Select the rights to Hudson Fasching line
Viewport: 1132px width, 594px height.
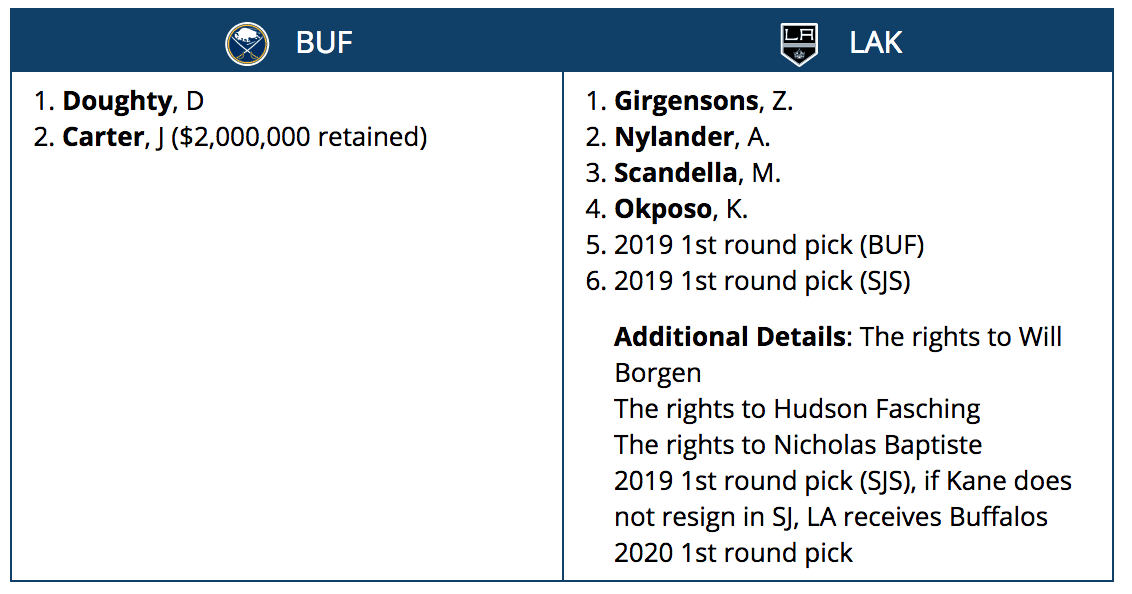(797, 409)
